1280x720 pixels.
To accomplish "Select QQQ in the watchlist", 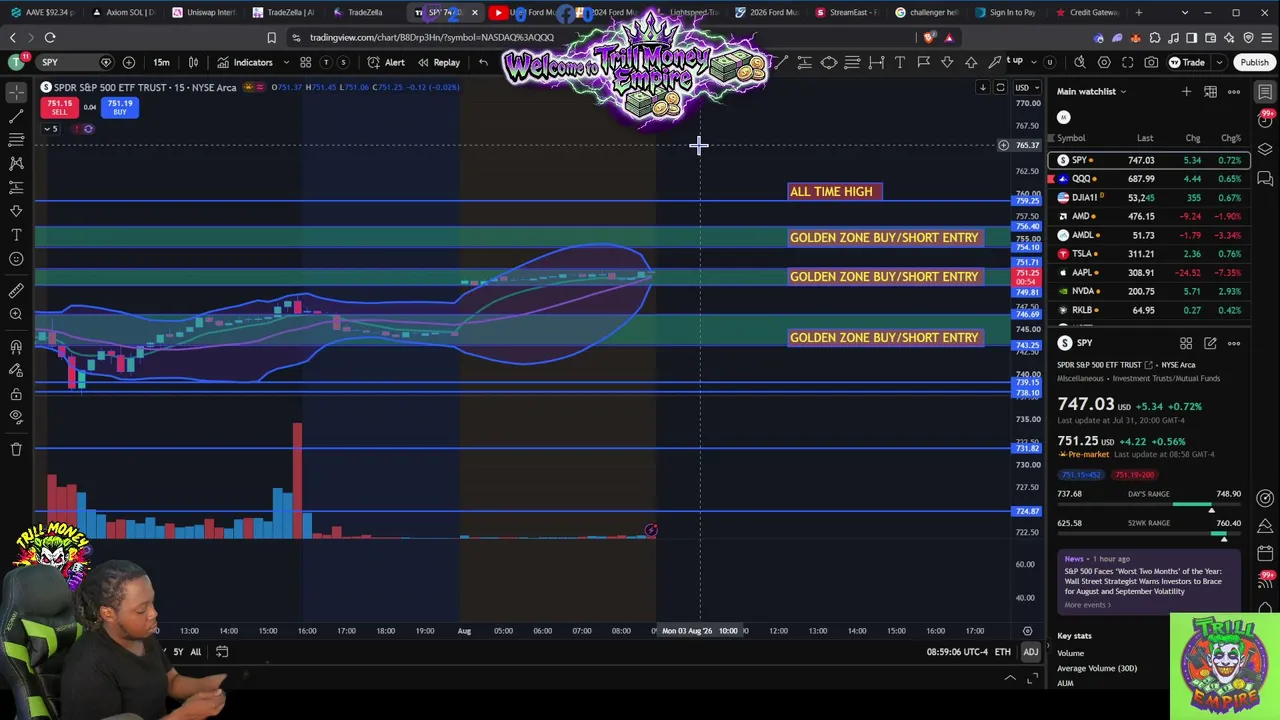I will point(1149,179).
